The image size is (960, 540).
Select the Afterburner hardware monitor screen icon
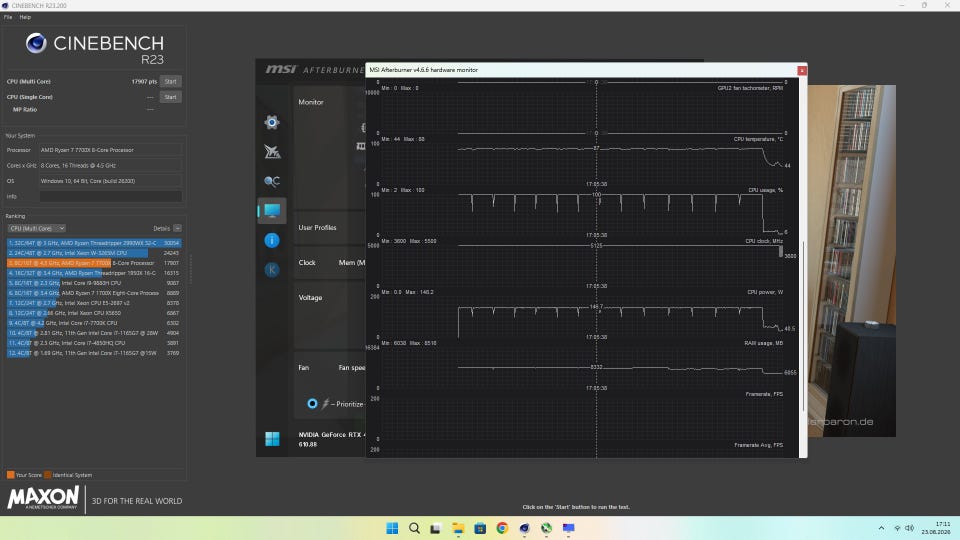click(x=272, y=211)
